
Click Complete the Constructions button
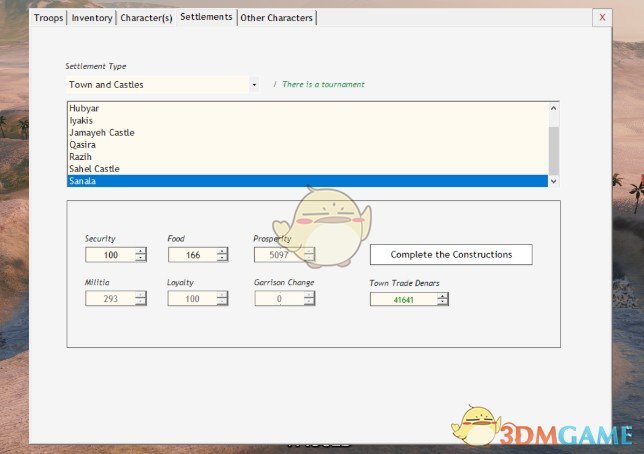(451, 255)
